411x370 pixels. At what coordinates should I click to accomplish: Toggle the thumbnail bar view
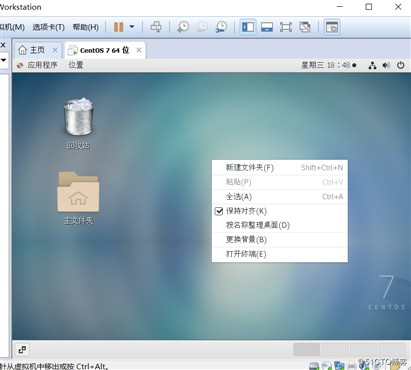(x=267, y=27)
